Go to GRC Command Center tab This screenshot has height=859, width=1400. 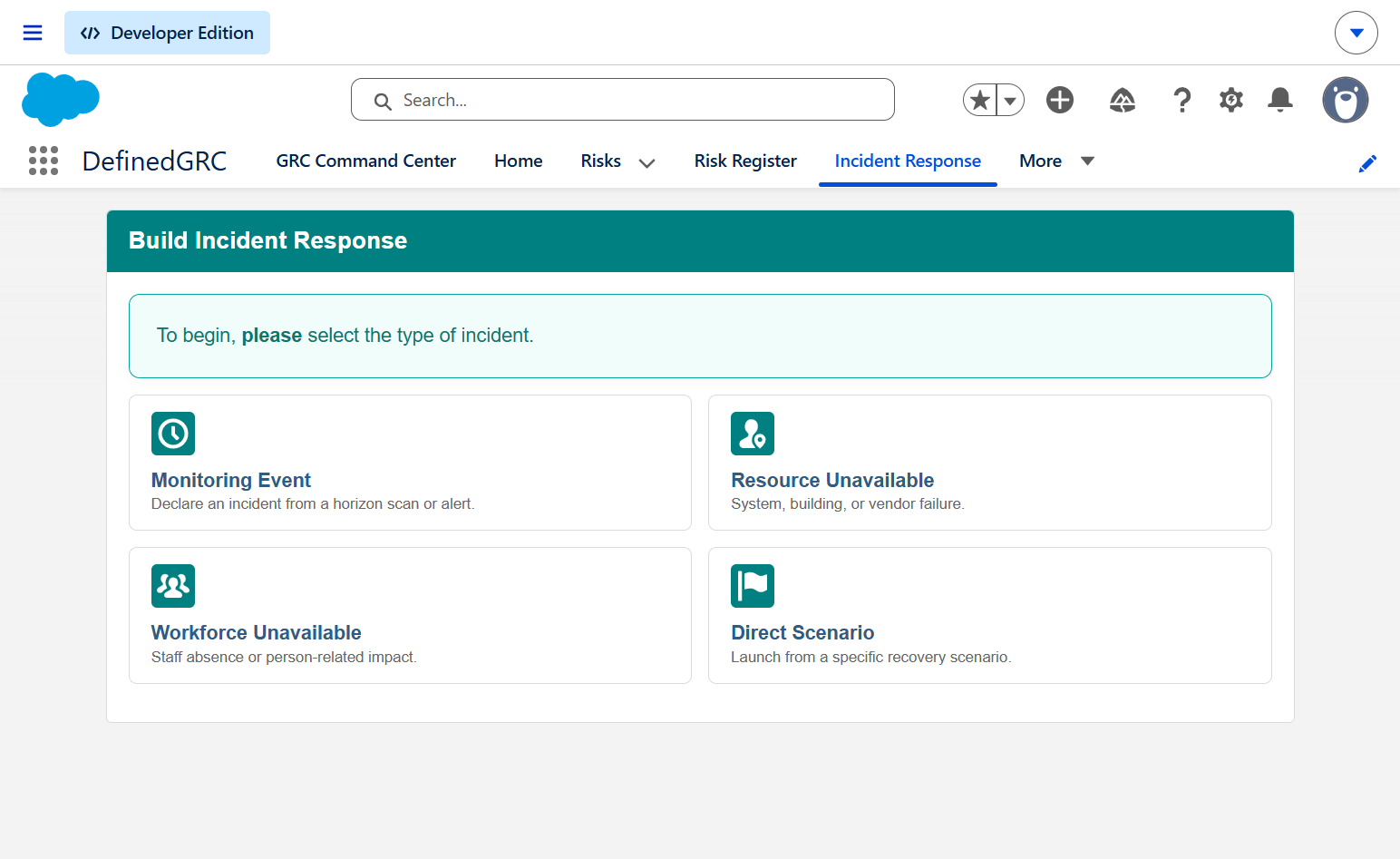coord(366,161)
